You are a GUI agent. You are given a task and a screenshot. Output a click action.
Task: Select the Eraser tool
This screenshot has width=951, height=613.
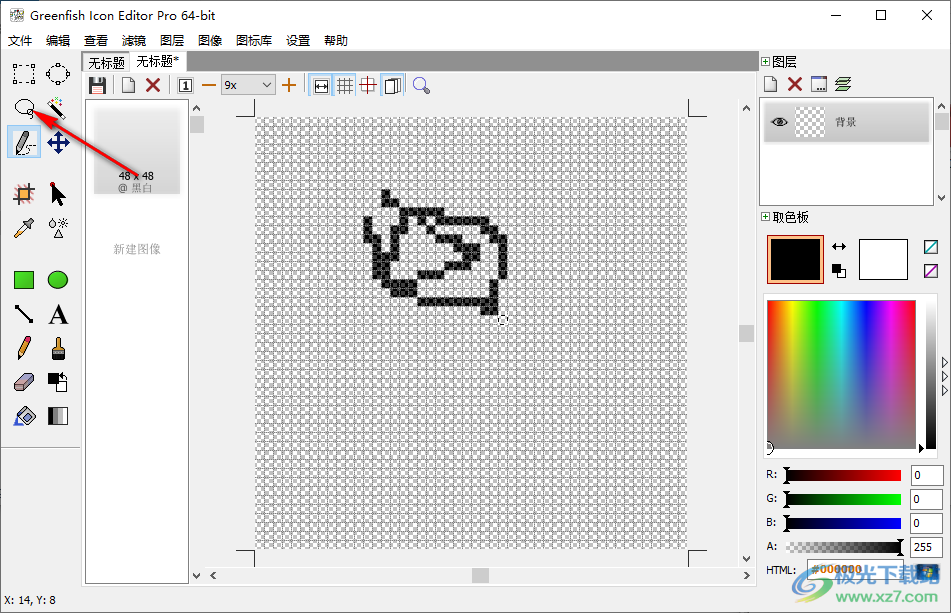(23, 381)
